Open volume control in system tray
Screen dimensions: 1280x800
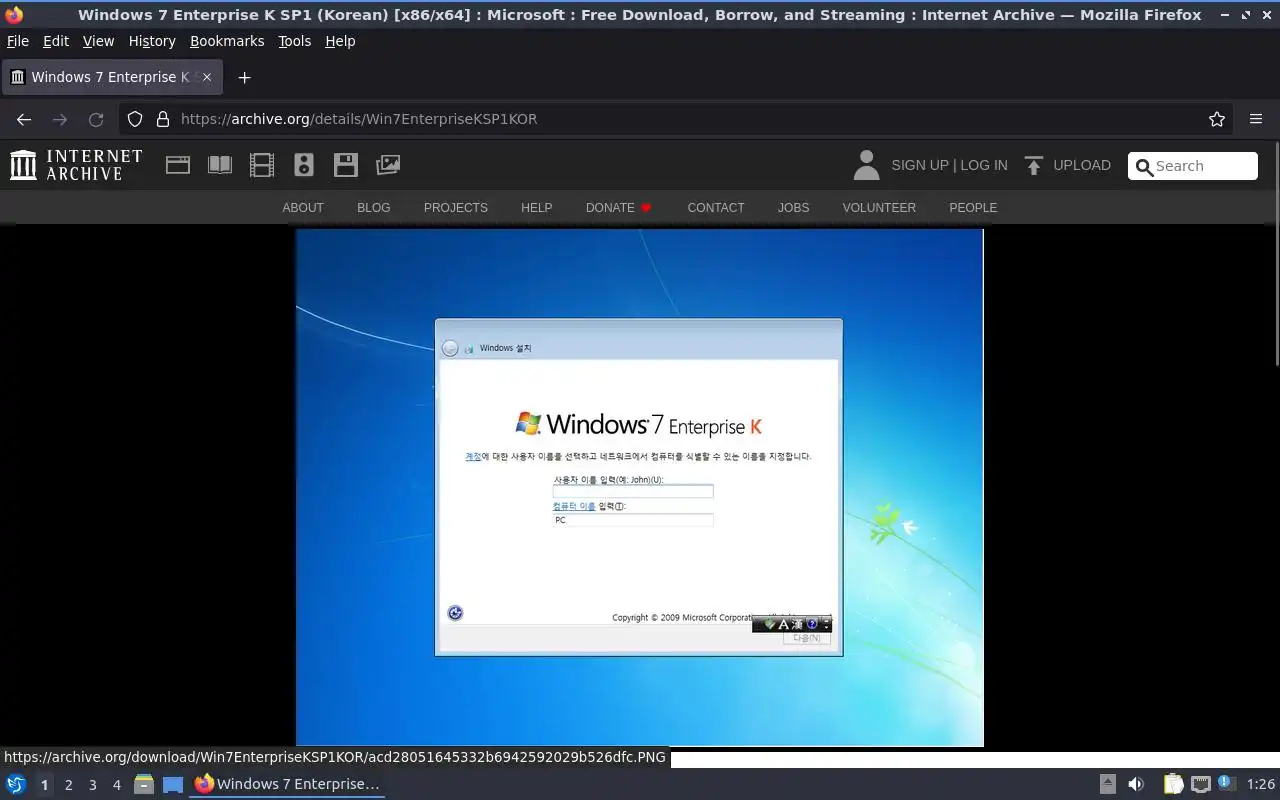tap(1136, 784)
